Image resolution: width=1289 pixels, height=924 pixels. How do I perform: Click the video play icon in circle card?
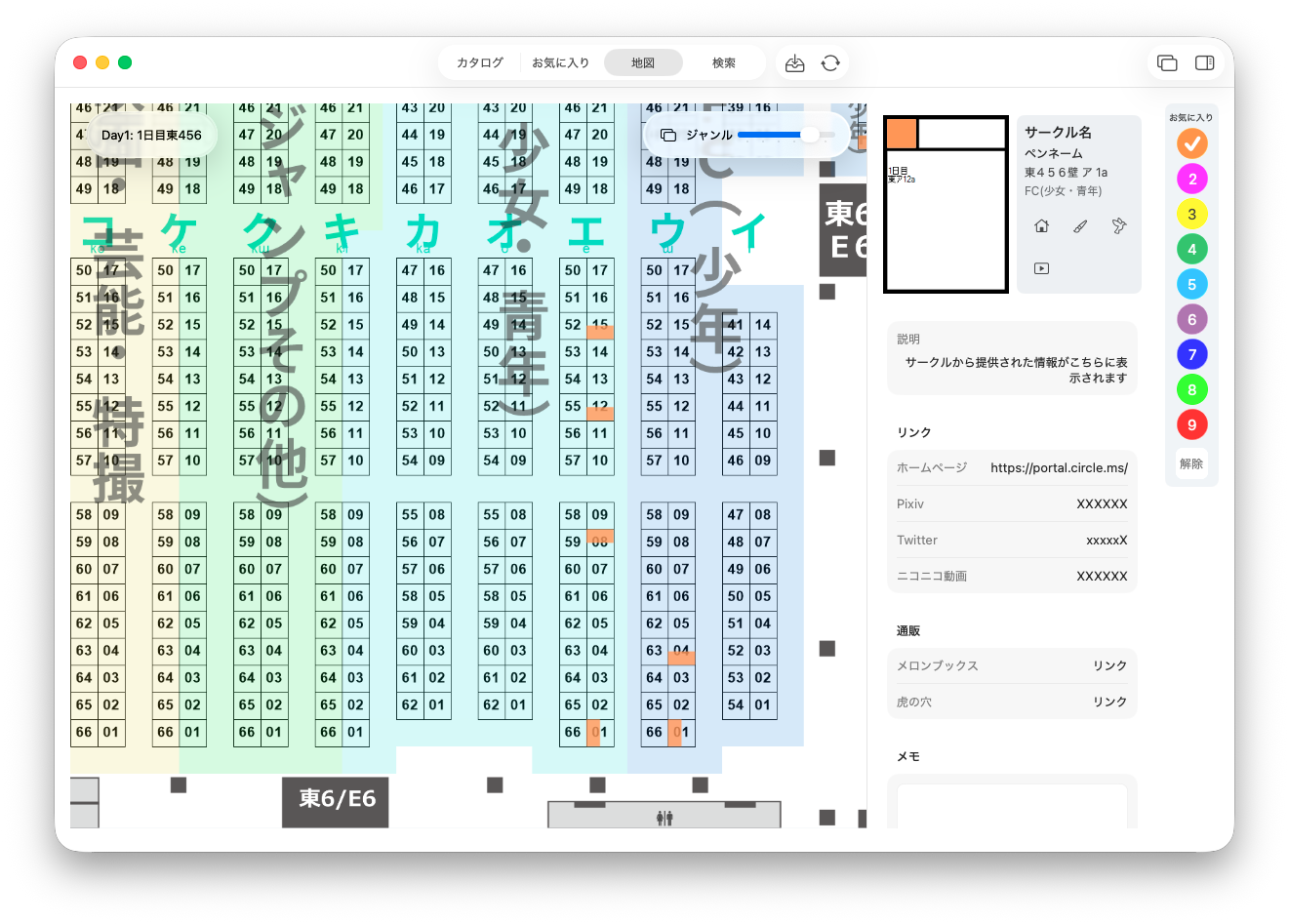click(1041, 268)
